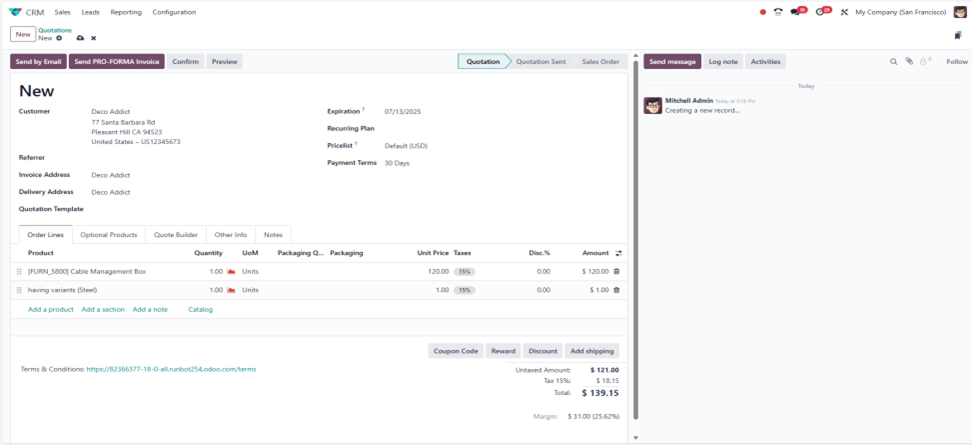Screen dimensions: 972x445
Task: Open the optional columns settings toggle
Action: point(618,253)
